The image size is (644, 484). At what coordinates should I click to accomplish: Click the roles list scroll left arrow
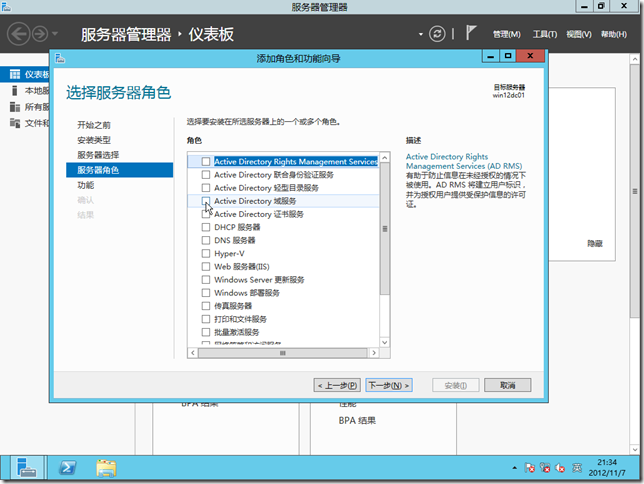(193, 353)
